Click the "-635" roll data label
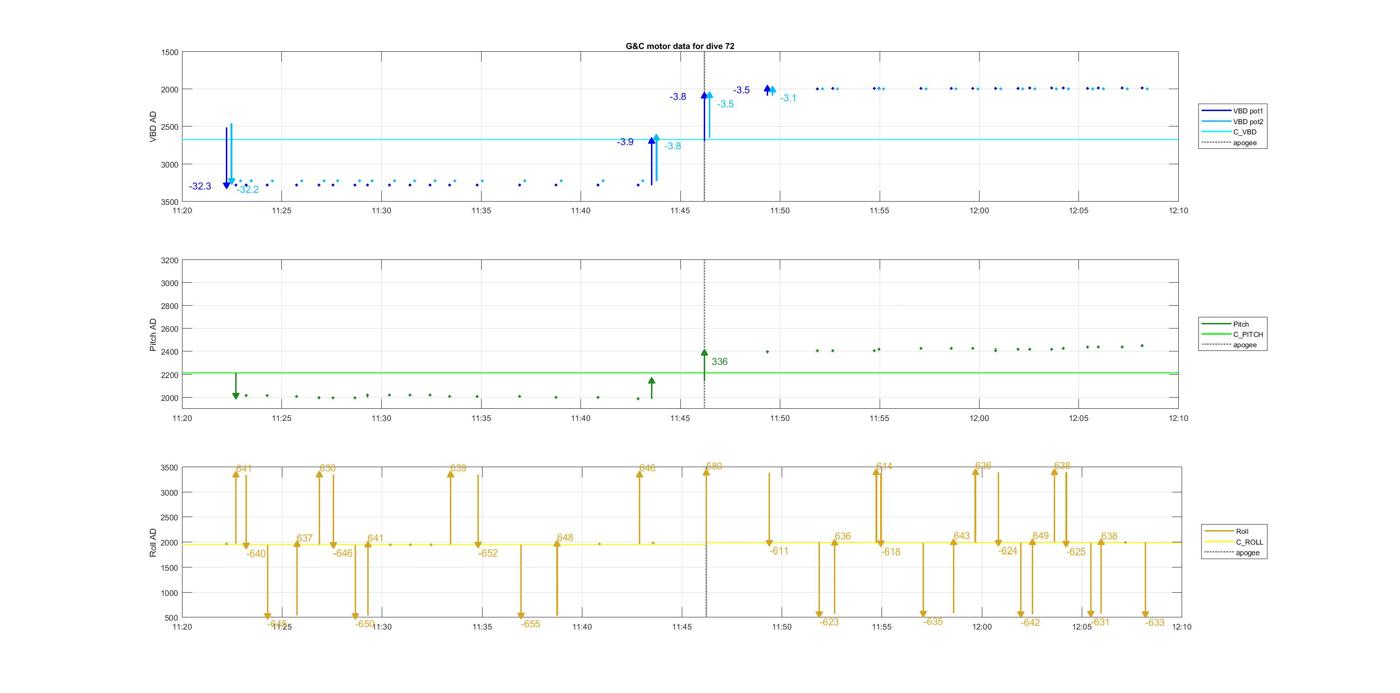This screenshot has height=693, width=1400. click(x=933, y=622)
